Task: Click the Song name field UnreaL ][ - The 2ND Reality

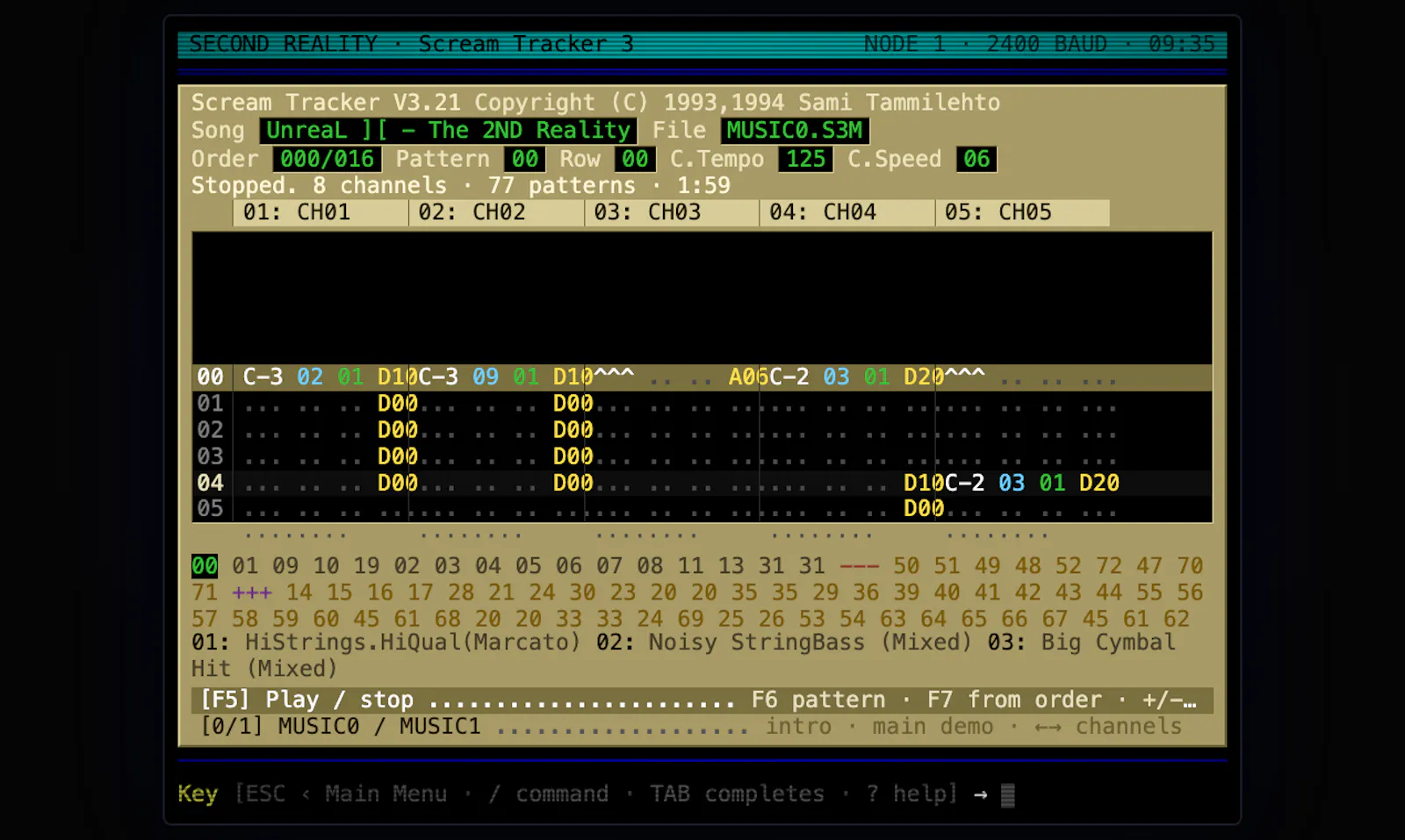Action: click(448, 131)
